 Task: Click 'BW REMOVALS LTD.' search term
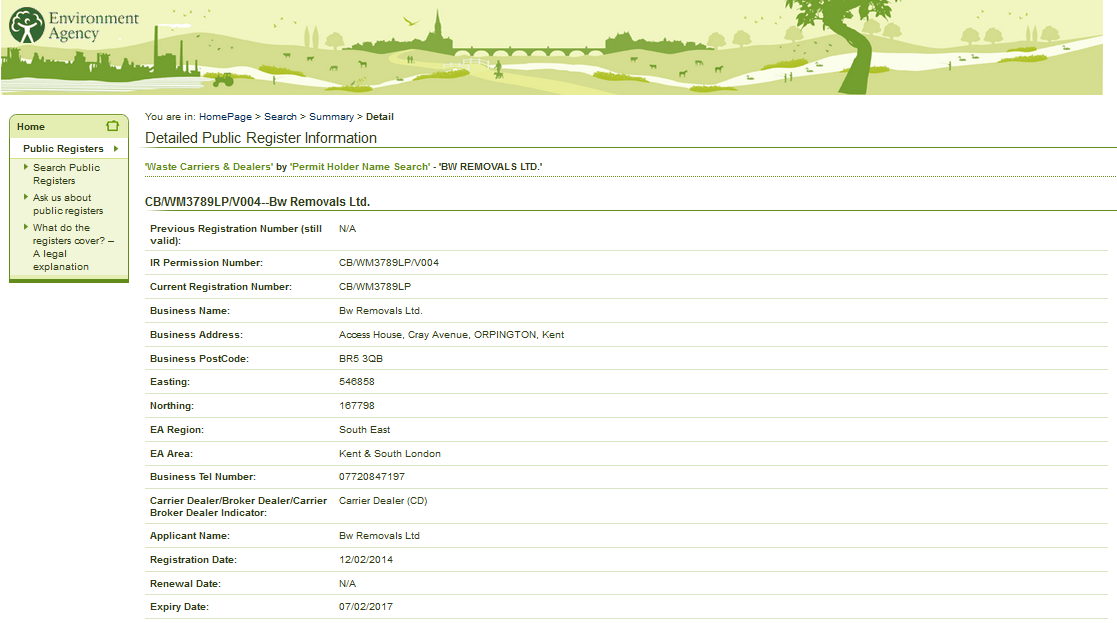(x=490, y=167)
